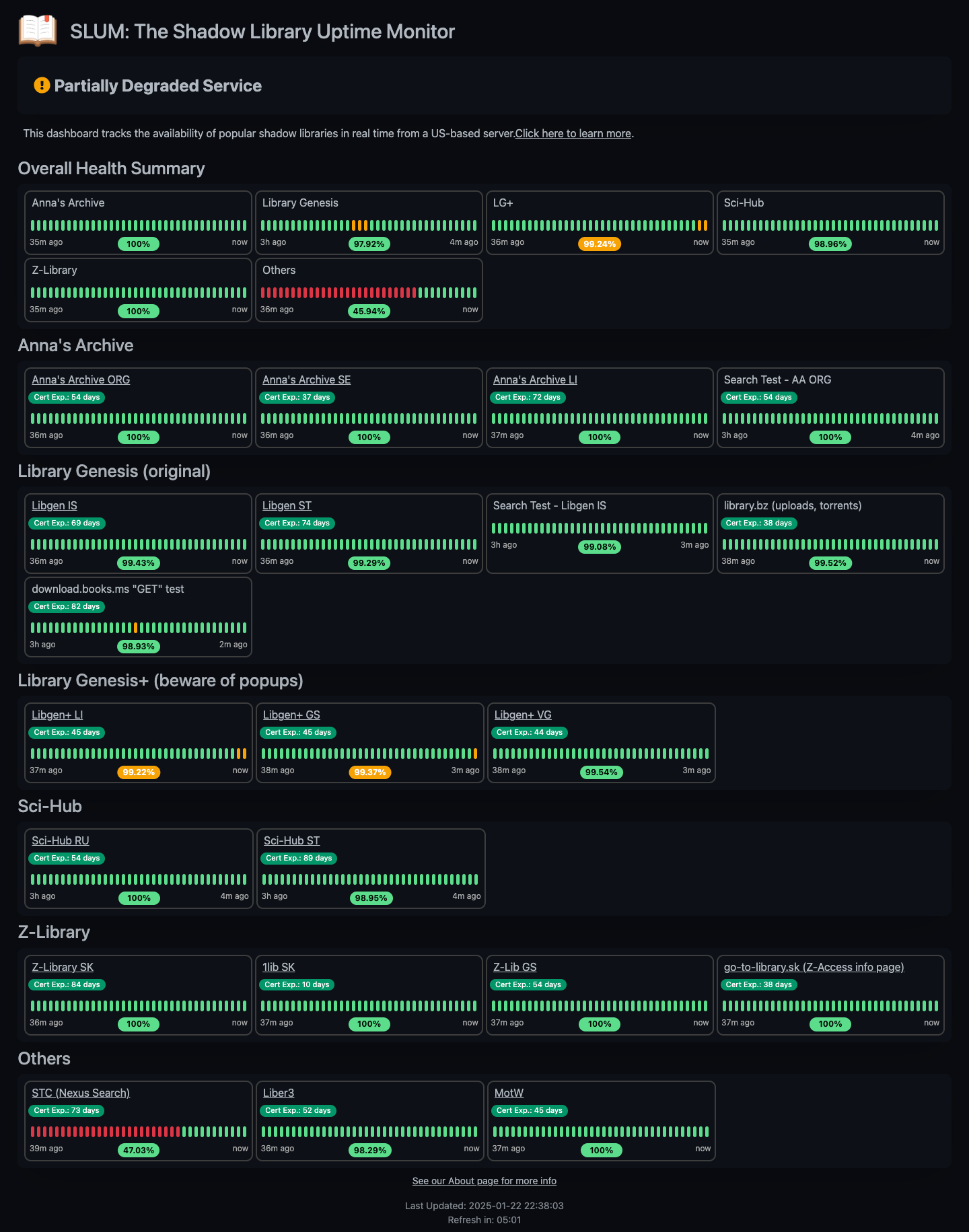
Task: Click the orange warning icon beside Partially Degraded Service
Action: [42, 85]
